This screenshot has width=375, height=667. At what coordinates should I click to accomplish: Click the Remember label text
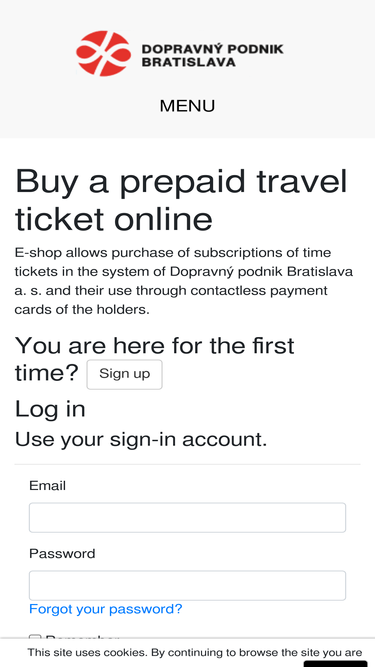pyautogui.click(x=82, y=637)
